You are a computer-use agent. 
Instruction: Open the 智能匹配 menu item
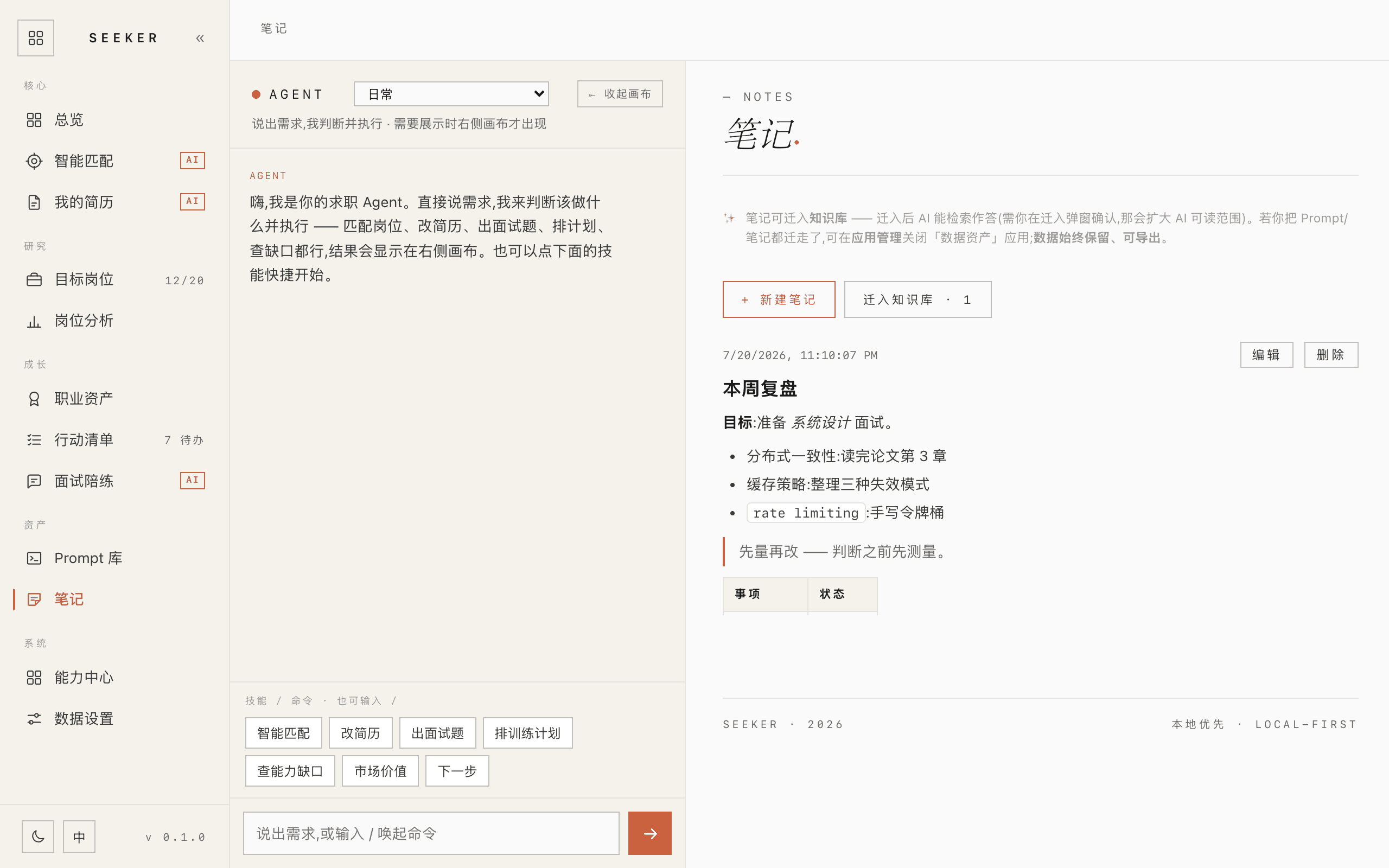click(x=115, y=161)
